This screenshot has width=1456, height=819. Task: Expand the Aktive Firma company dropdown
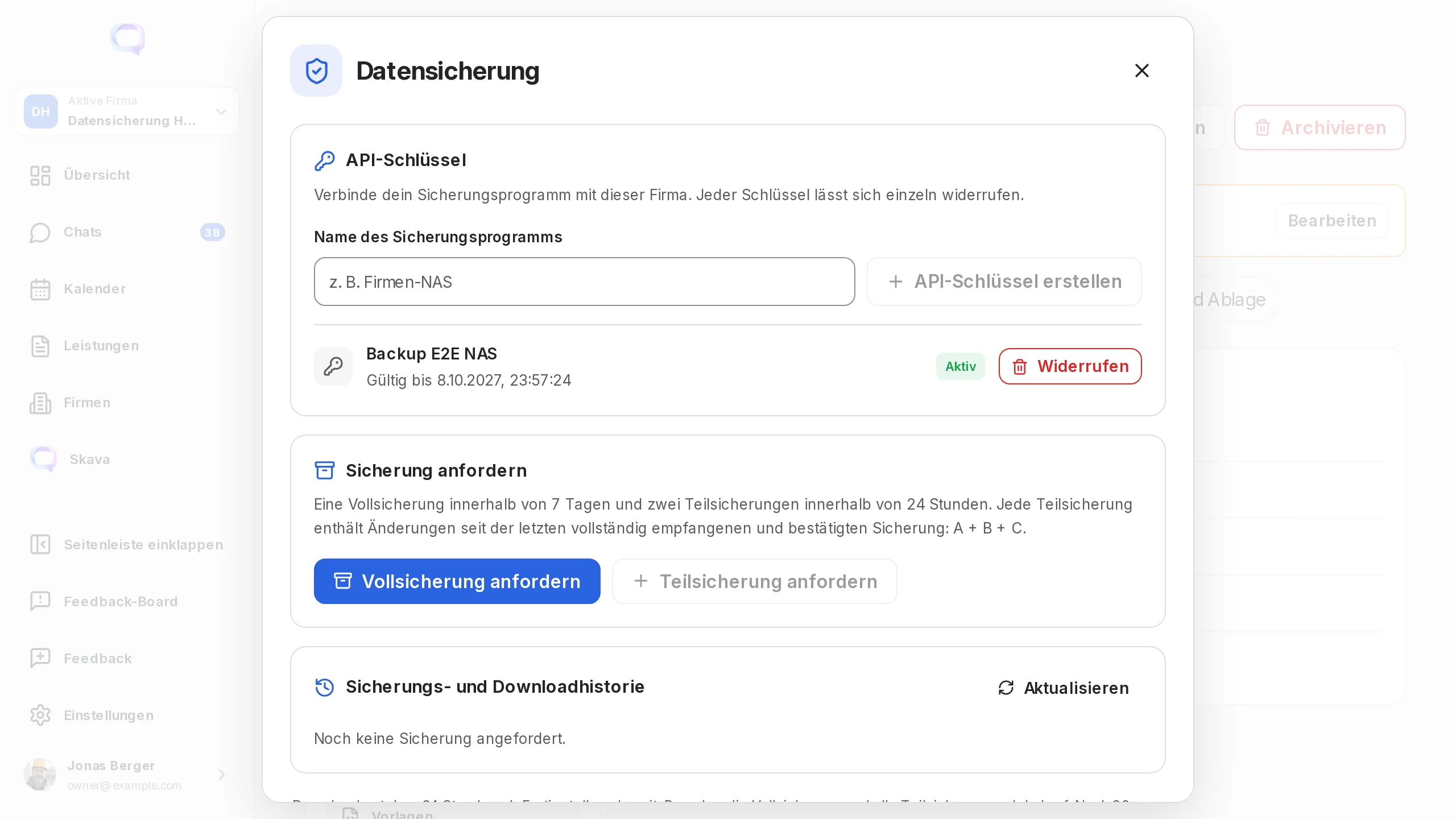126,111
